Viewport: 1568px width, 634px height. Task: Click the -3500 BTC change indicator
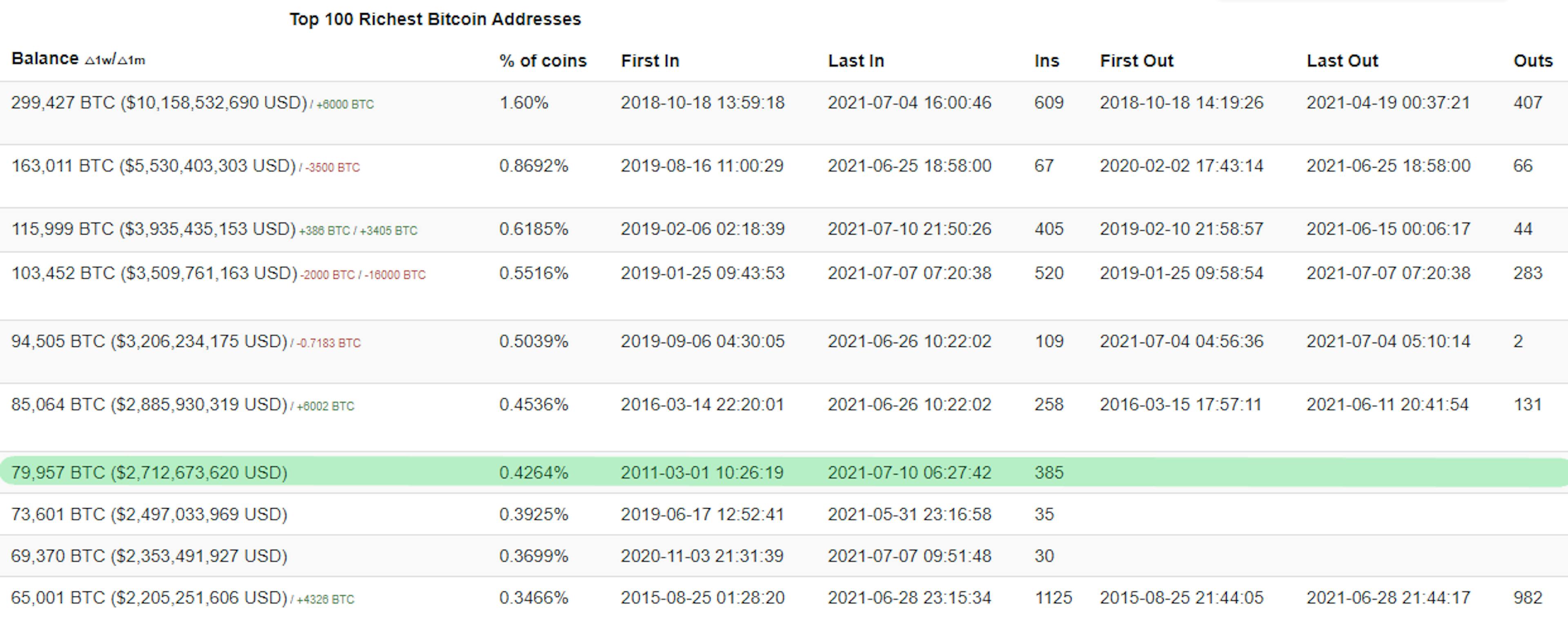(332, 167)
